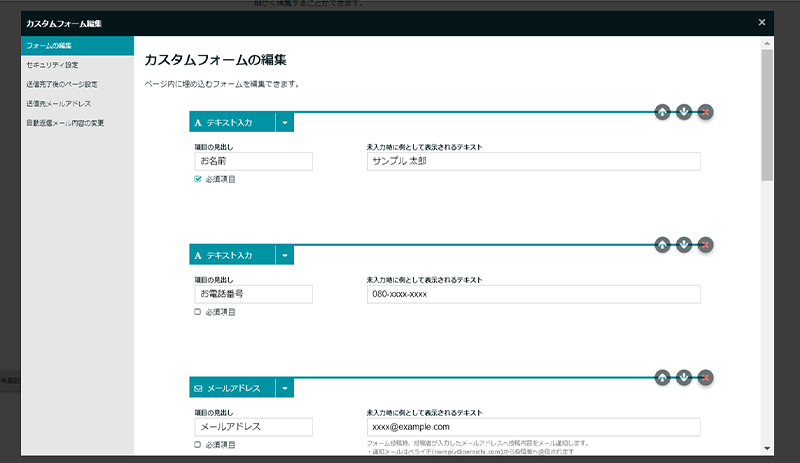The height and width of the screenshot is (463, 800).
Task: Move first テキスト入力 field down
Action: pyautogui.click(x=684, y=112)
